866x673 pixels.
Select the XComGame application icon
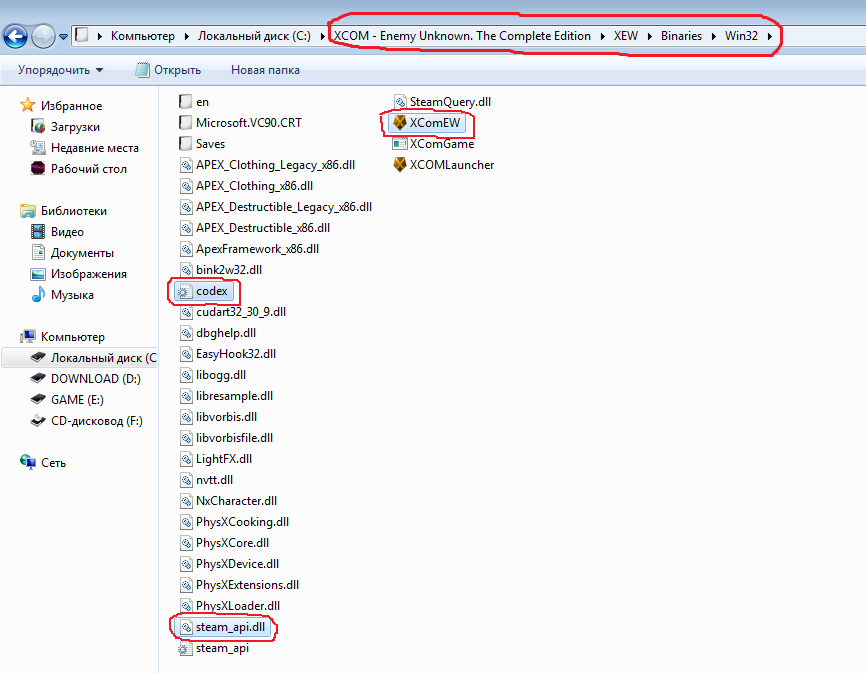[x=399, y=144]
